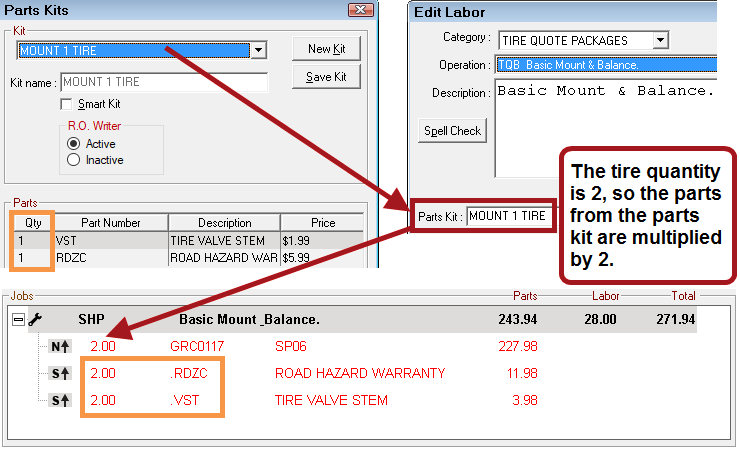Collapse the SHP Basic Mount Balance job
The image size is (740, 449).
17,319
